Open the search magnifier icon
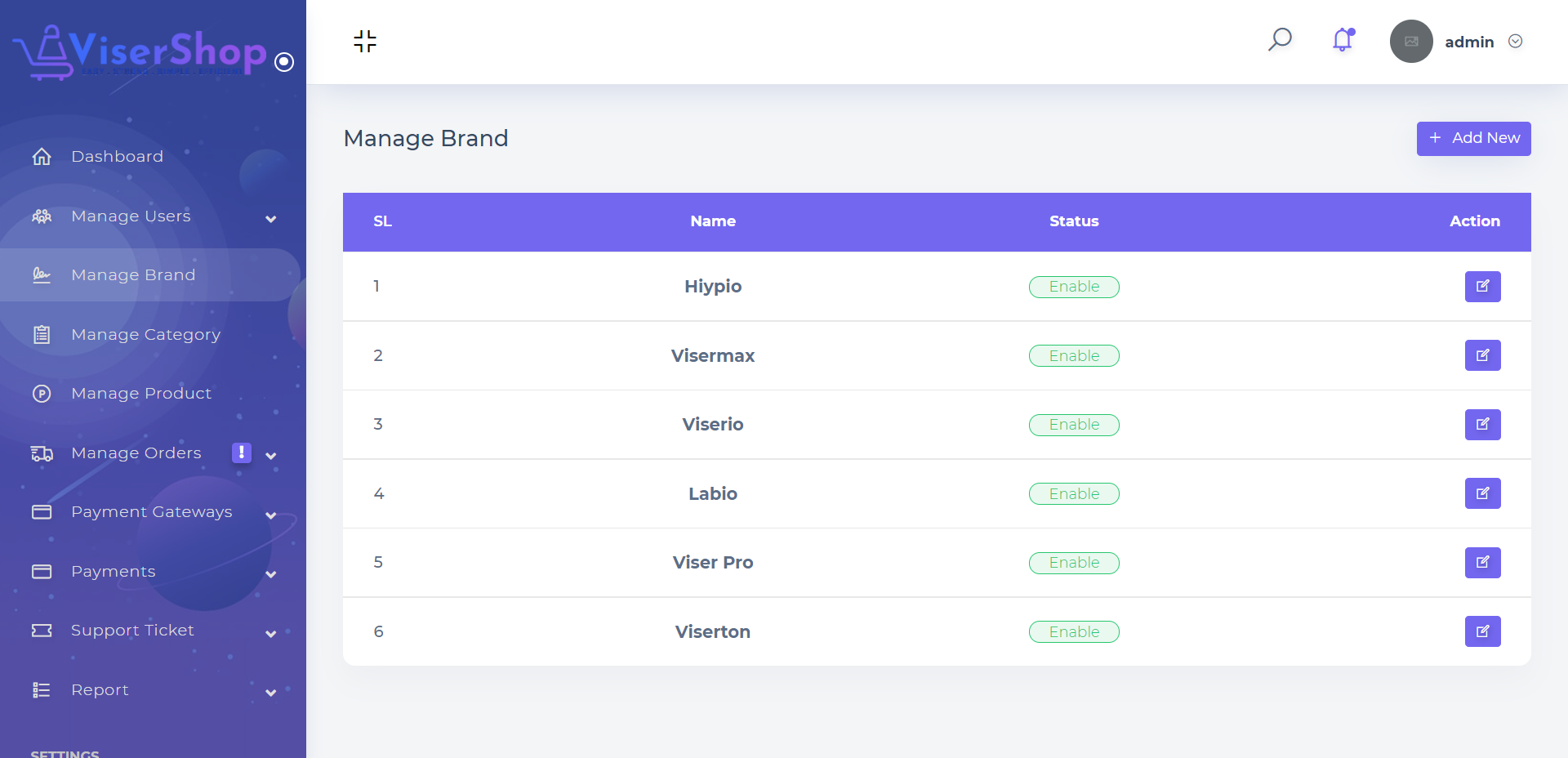The width and height of the screenshot is (1568, 758). (1280, 39)
